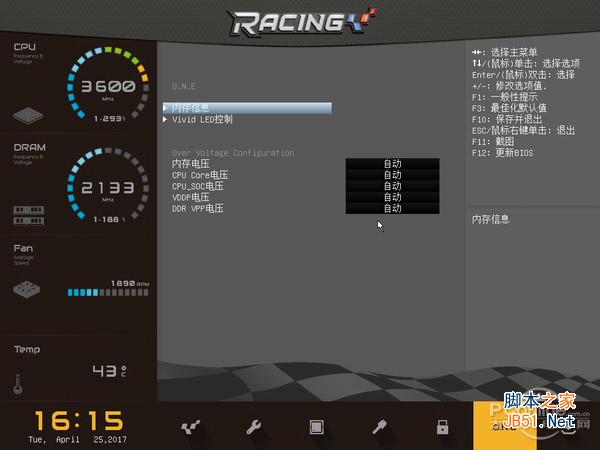
Task: Click the O.N.E heading text
Action: (184, 86)
